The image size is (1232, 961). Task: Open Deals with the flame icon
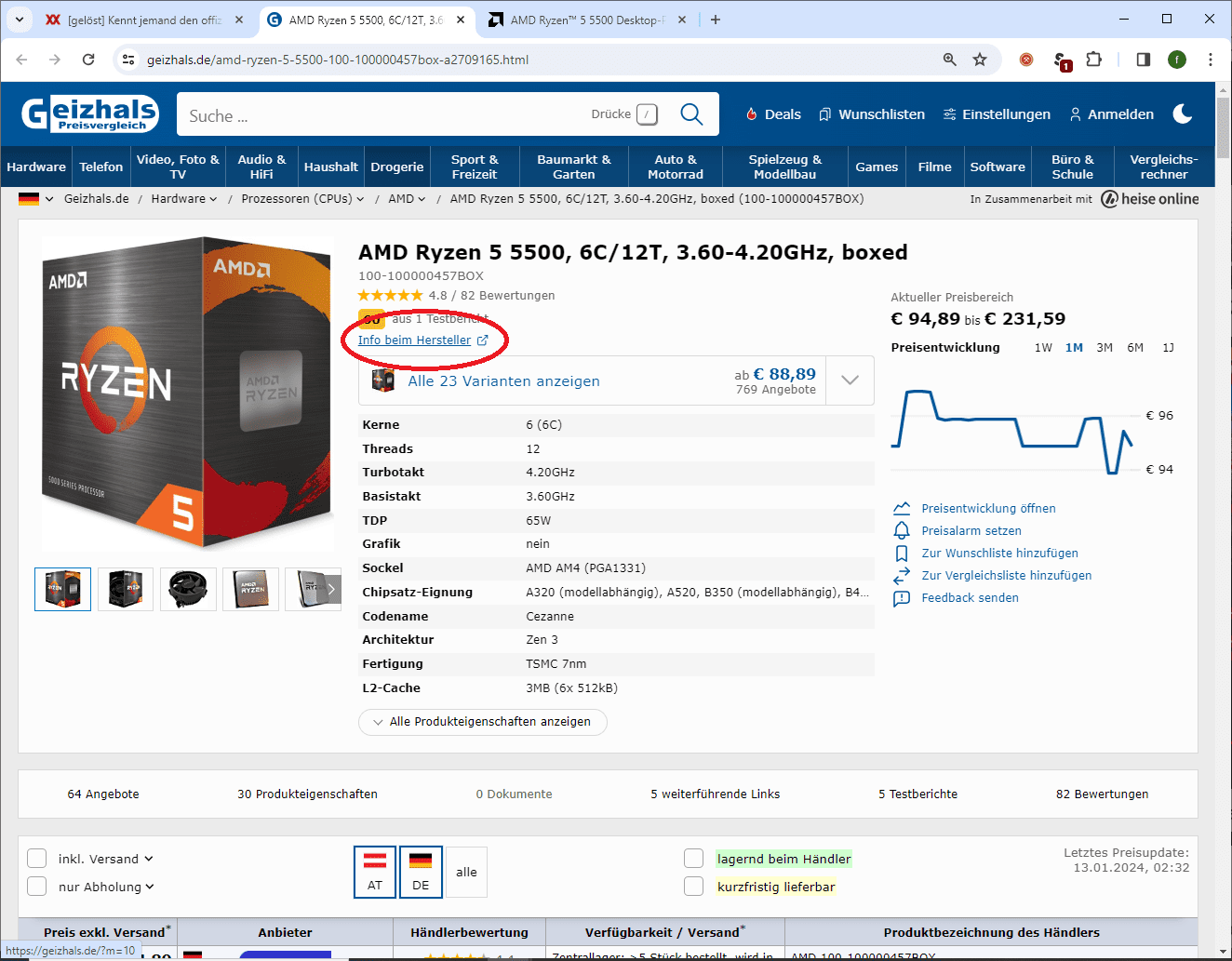tap(773, 114)
